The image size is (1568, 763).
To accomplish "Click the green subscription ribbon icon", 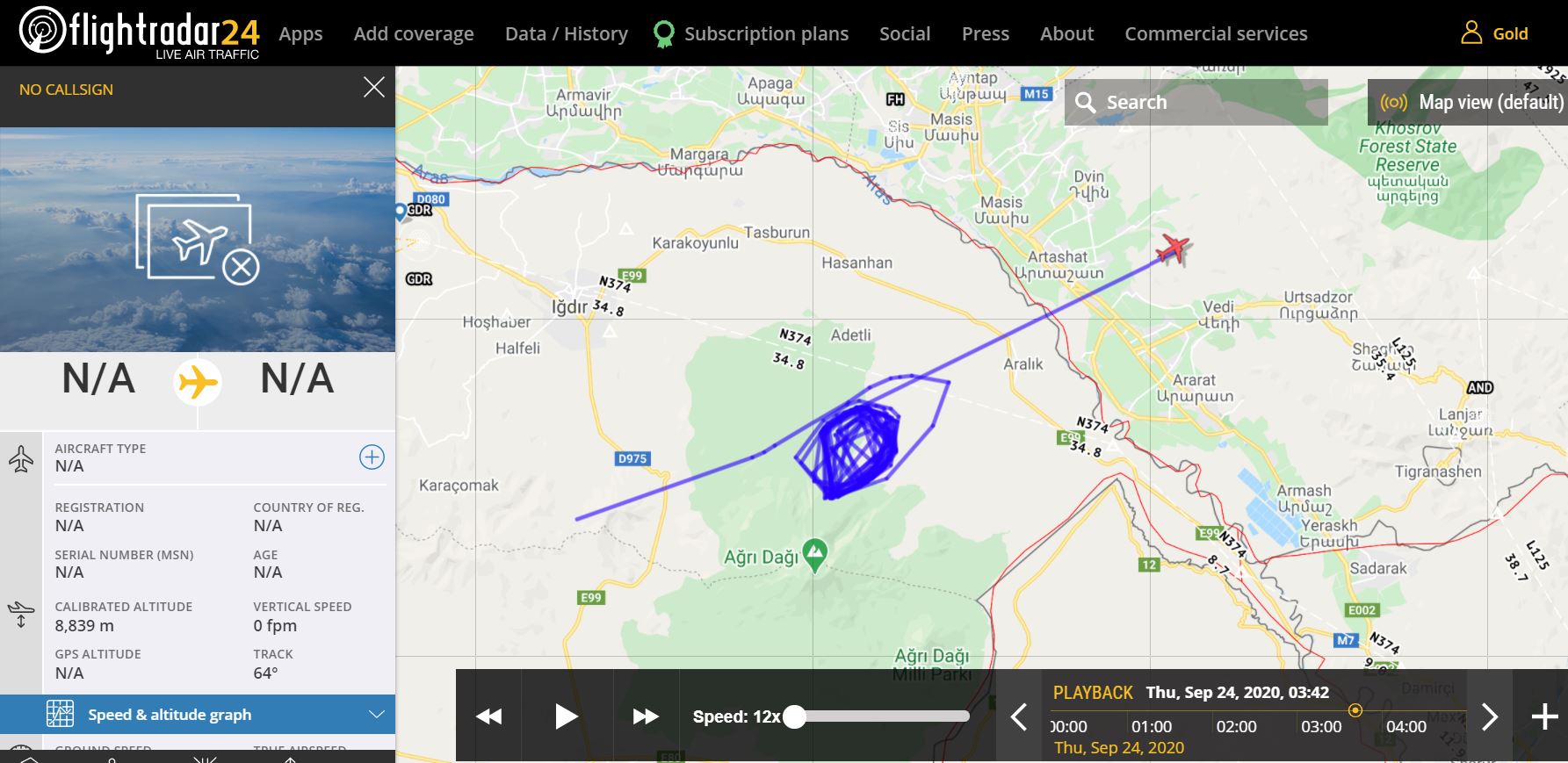I will [664, 34].
